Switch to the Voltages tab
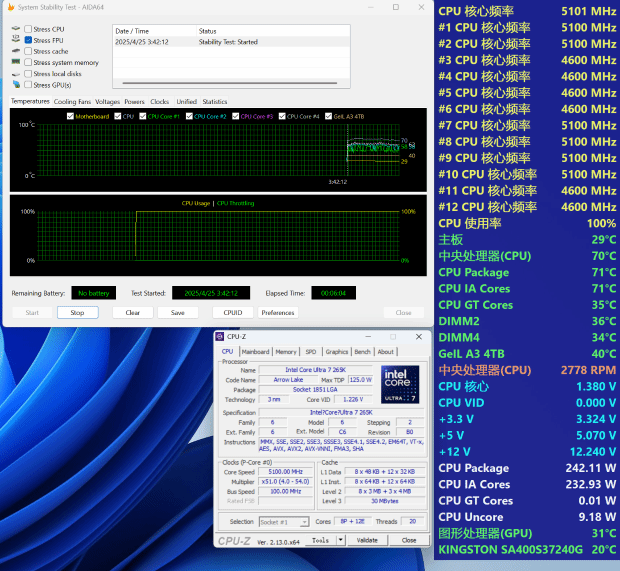The image size is (620, 571). coord(107,102)
